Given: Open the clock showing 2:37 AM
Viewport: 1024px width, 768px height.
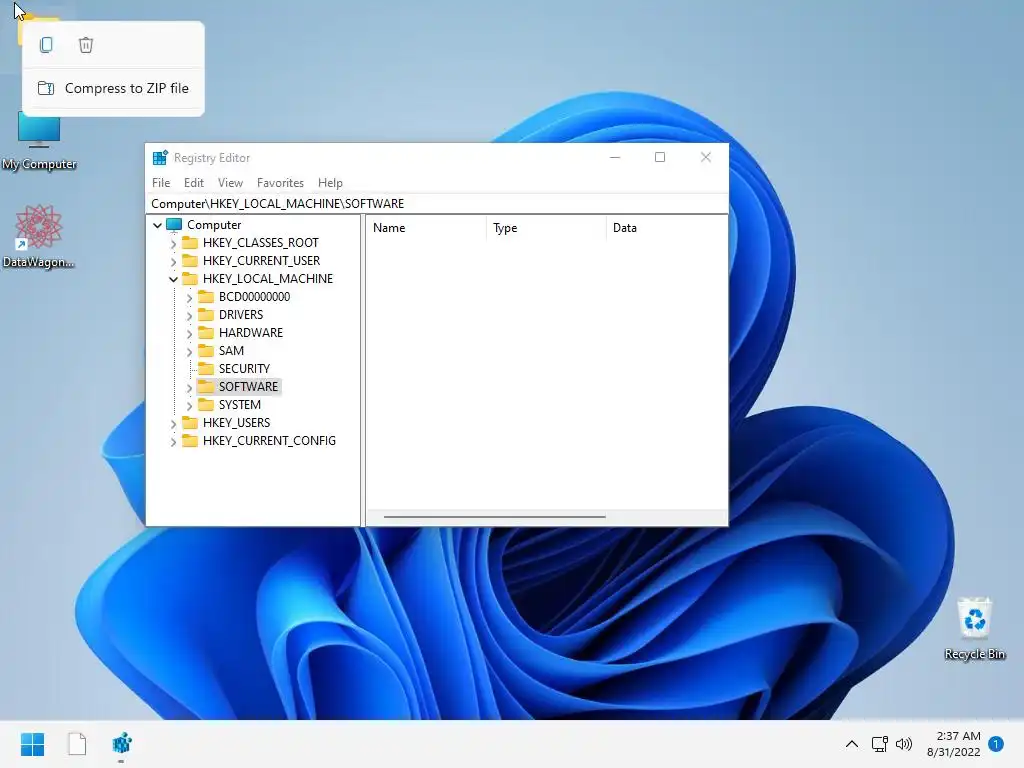Looking at the screenshot, I should (954, 744).
